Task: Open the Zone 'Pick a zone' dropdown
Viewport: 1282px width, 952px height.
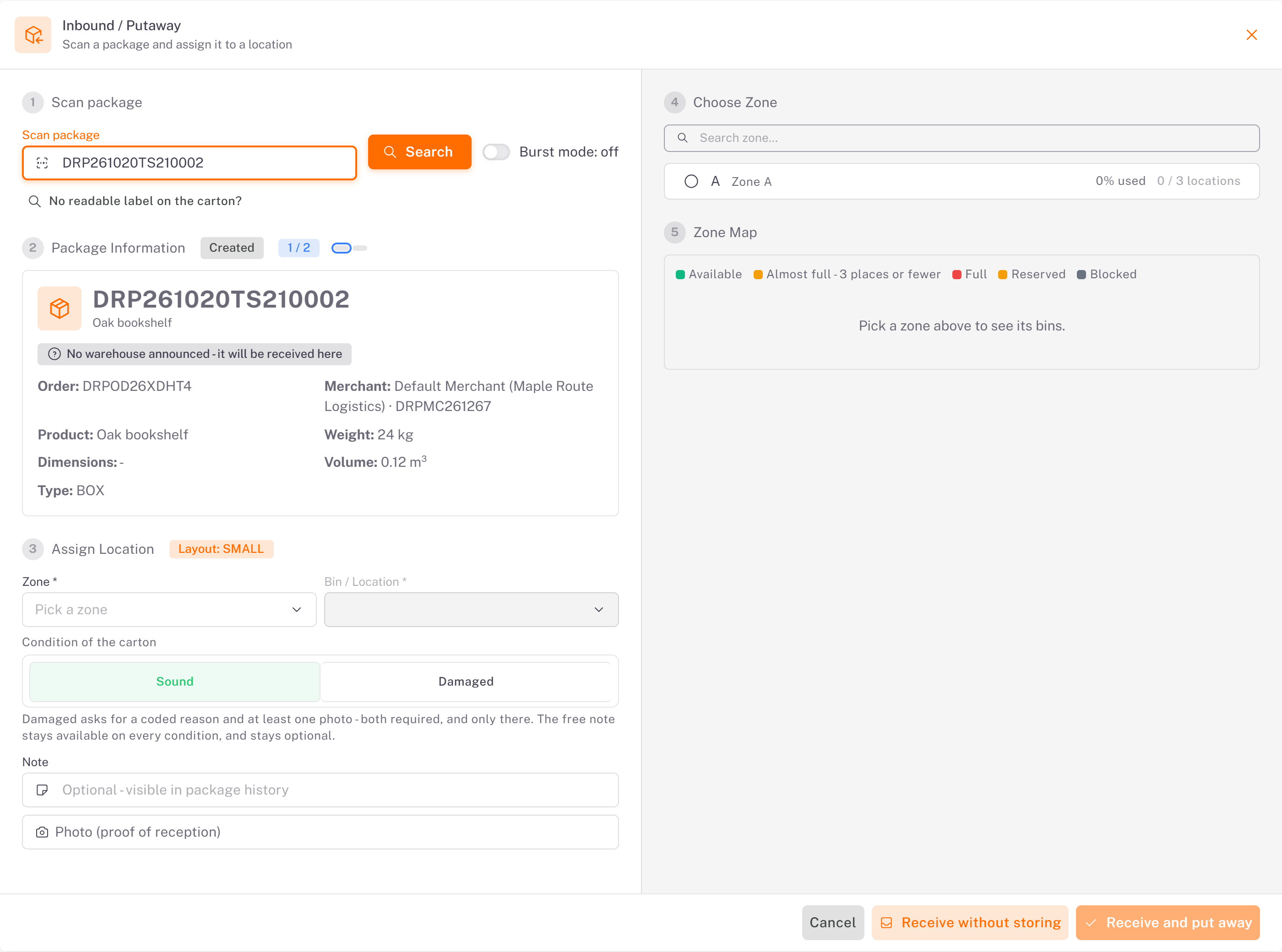Action: 169,610
